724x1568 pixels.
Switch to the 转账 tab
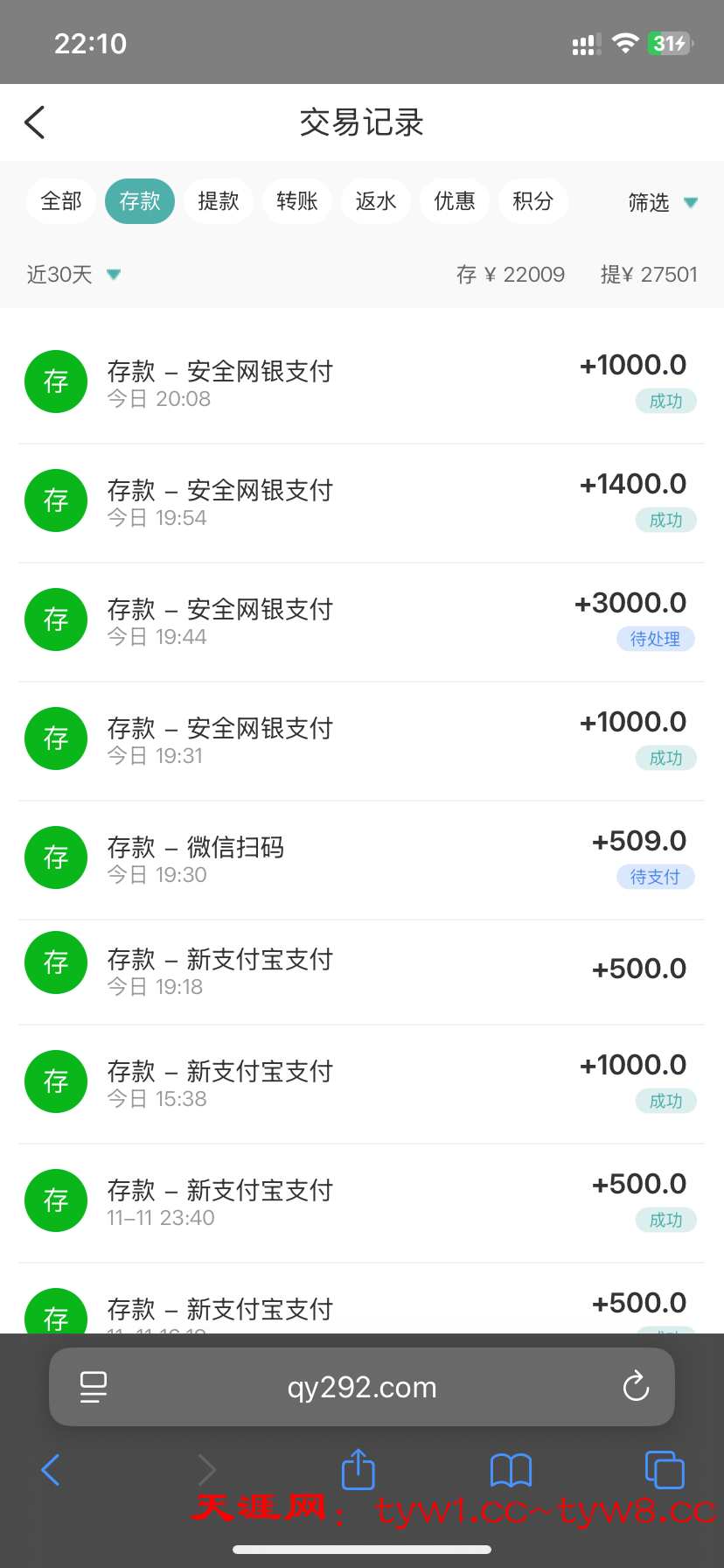[x=297, y=201]
